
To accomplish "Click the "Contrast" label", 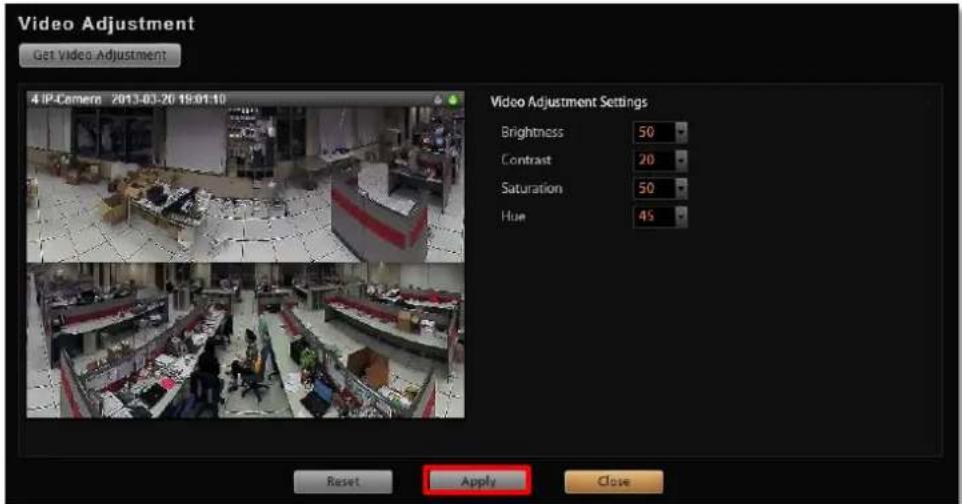I will coord(526,160).
